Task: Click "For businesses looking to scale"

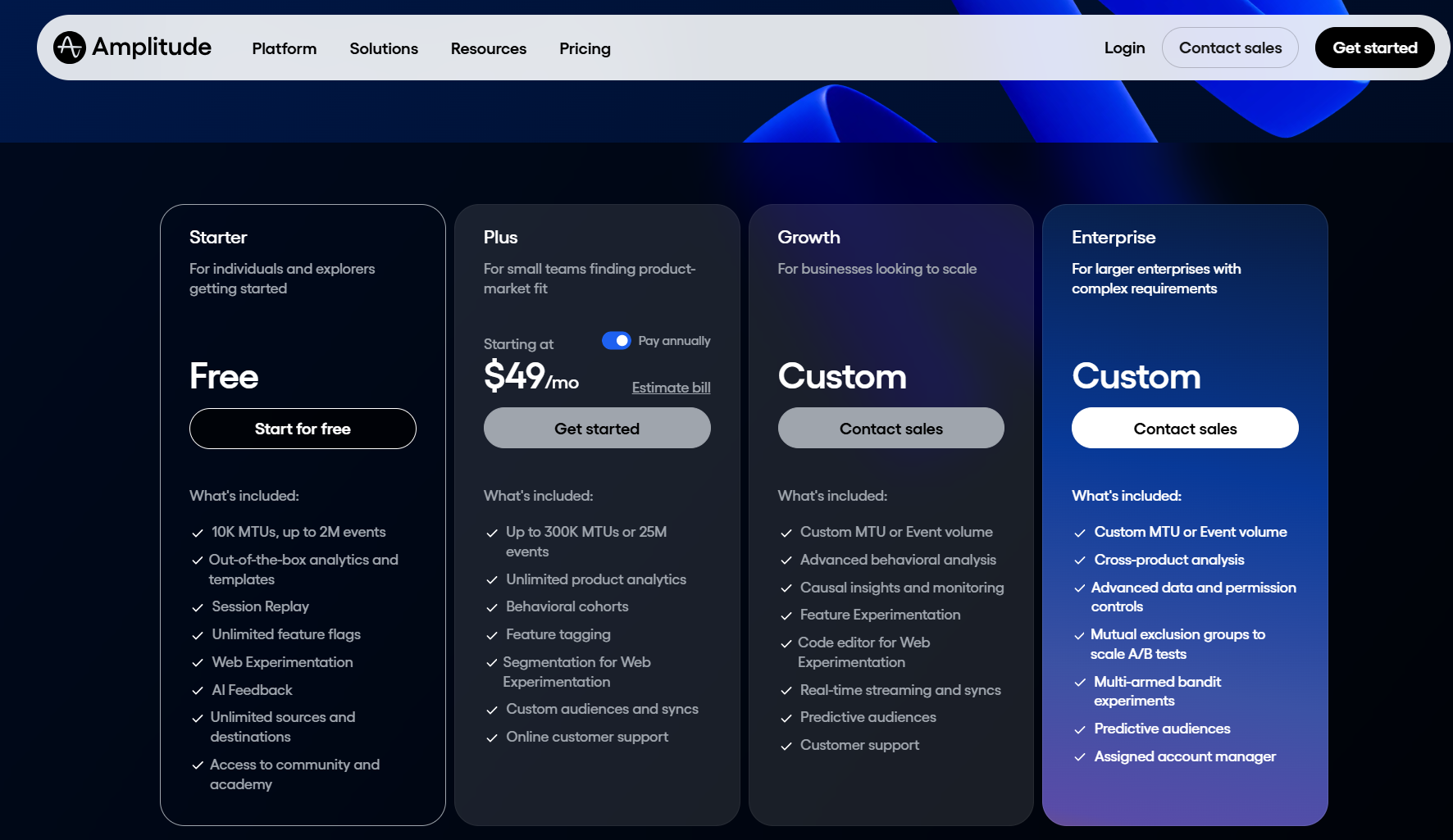Action: click(877, 269)
